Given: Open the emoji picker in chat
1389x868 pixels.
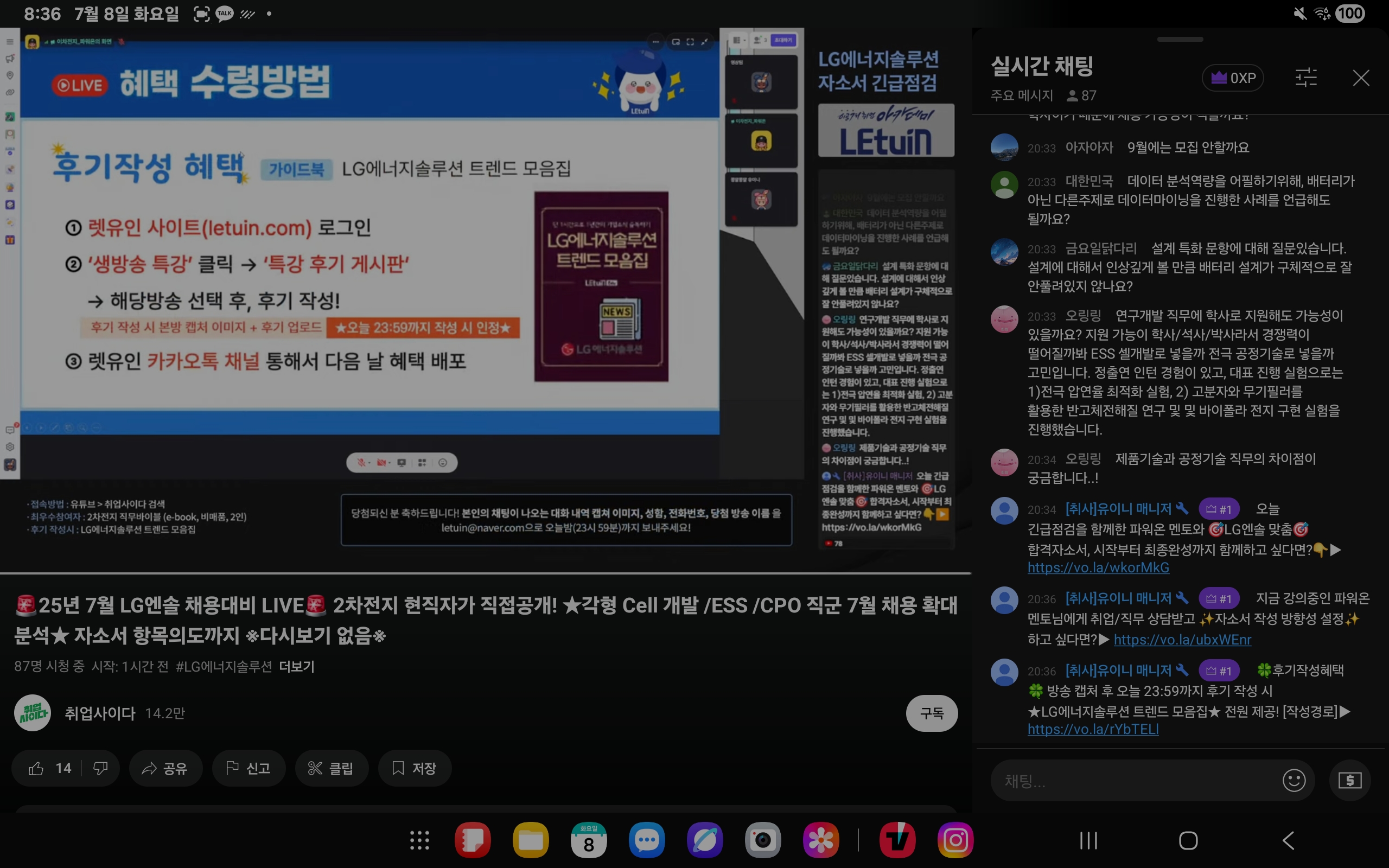Looking at the screenshot, I should point(1294,781).
